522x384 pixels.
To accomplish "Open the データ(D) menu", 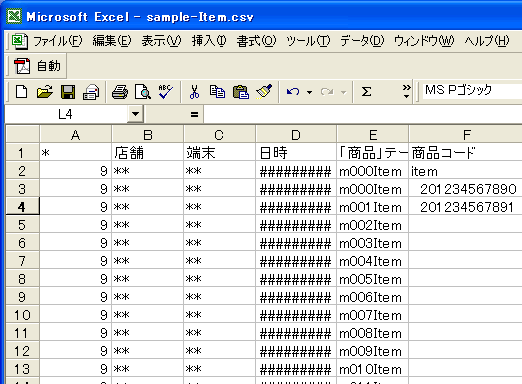I will pyautogui.click(x=362, y=41).
